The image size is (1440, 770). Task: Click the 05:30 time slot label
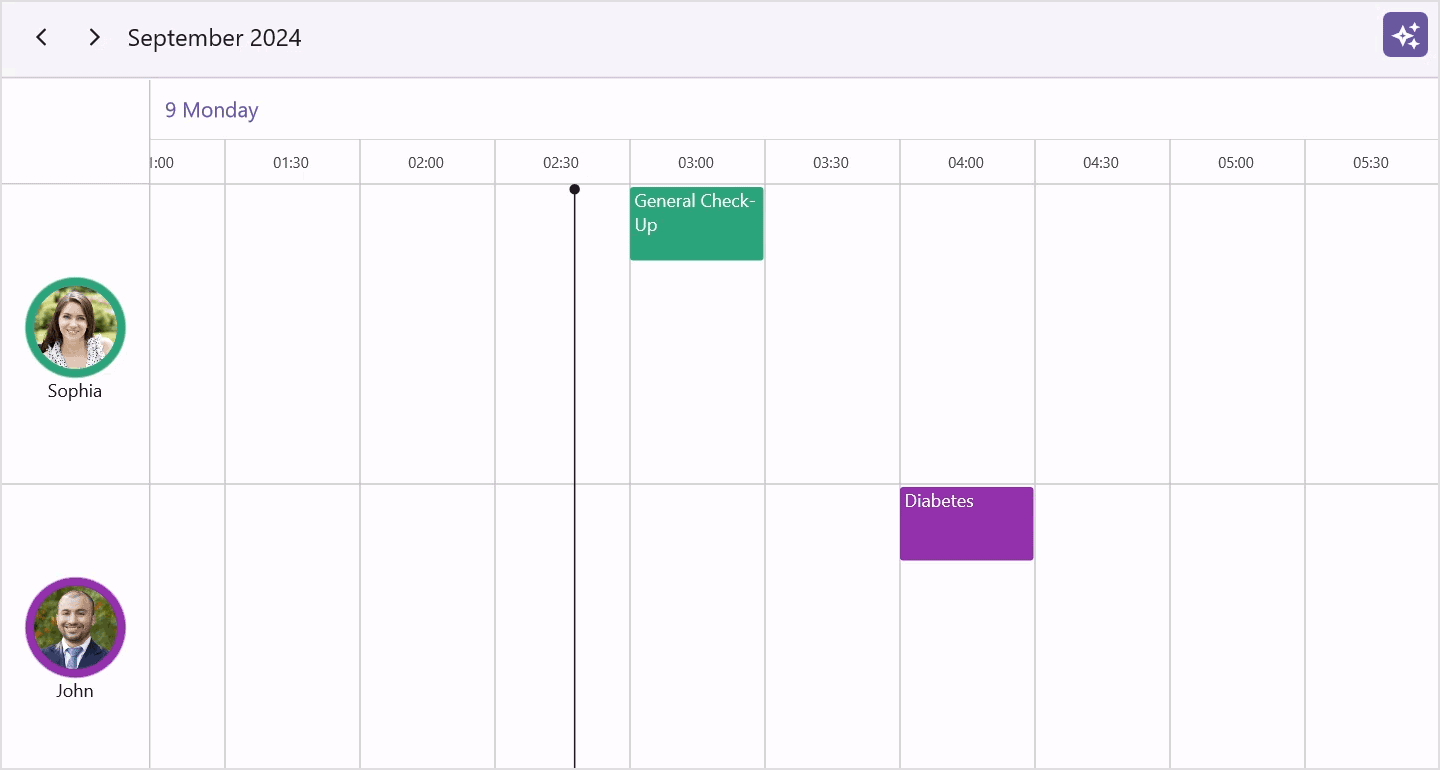point(1371,162)
